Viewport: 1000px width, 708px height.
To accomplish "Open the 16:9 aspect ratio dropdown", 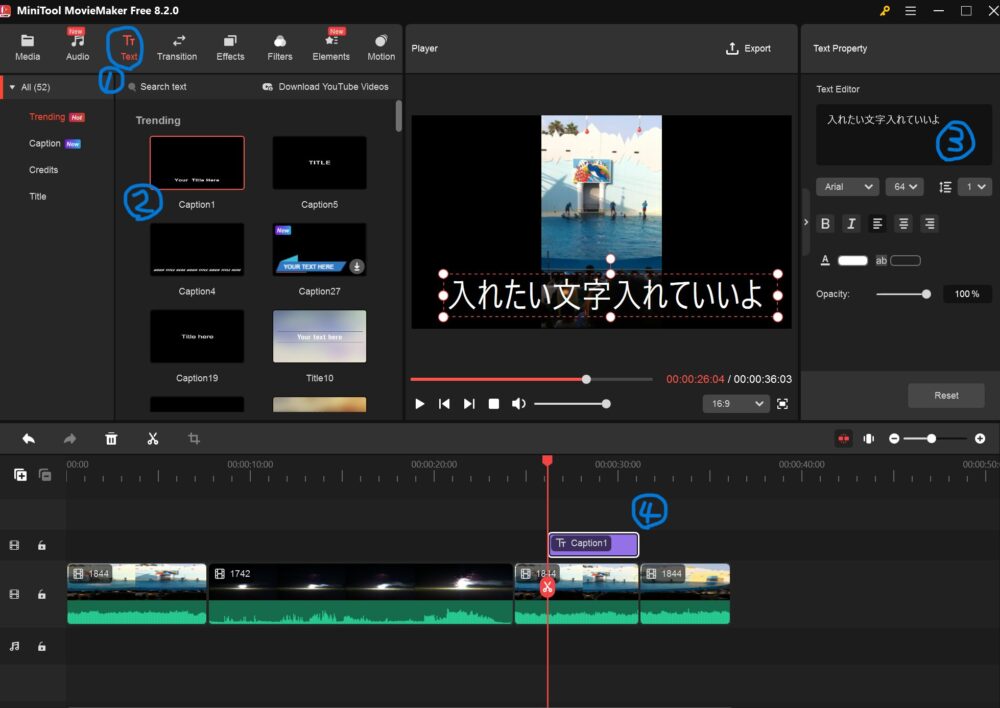I will point(735,404).
